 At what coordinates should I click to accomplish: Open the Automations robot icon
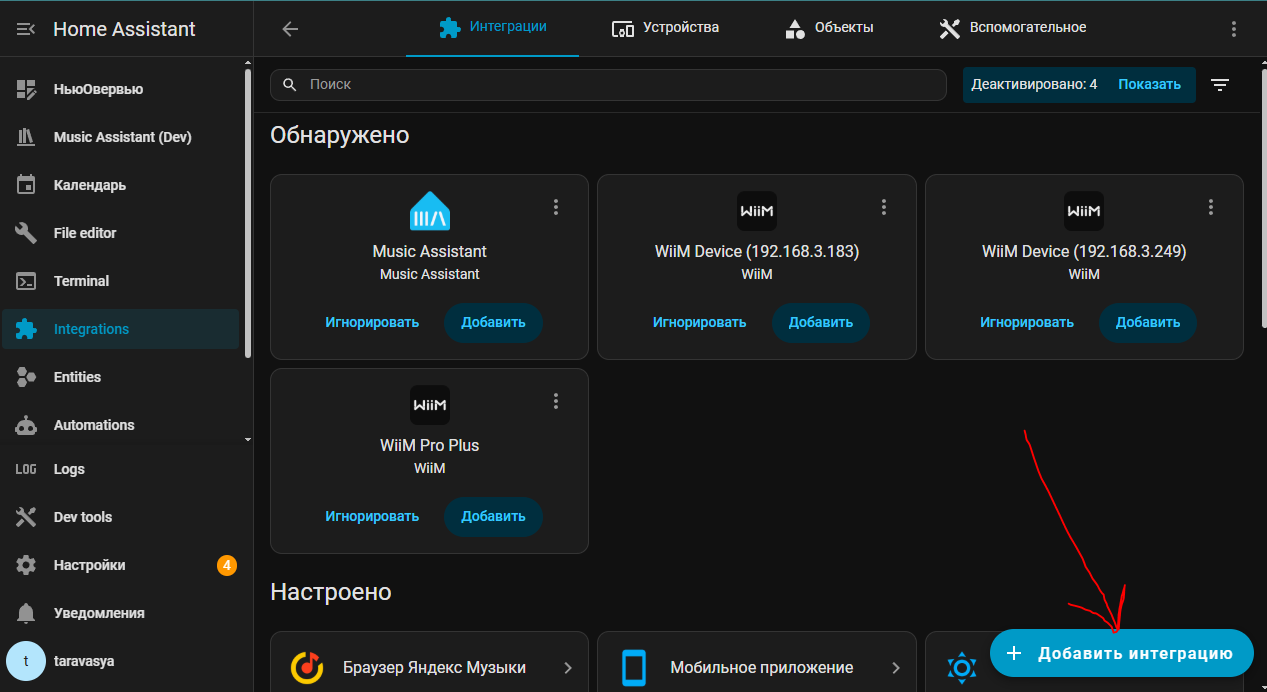pos(26,425)
